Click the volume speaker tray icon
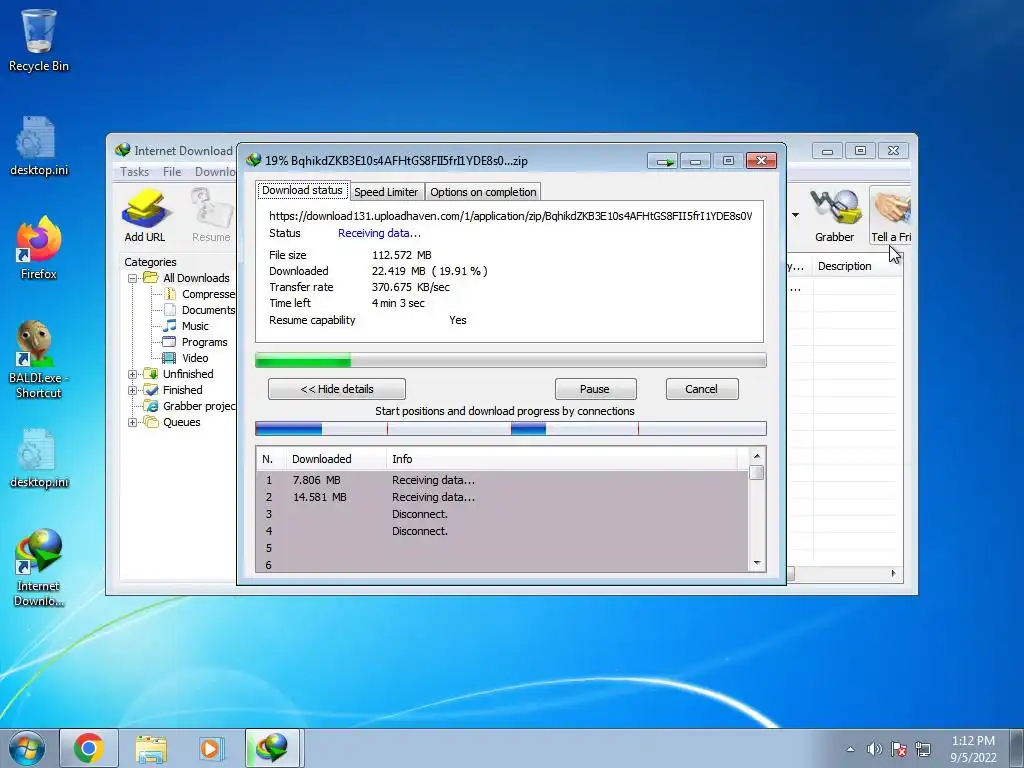The image size is (1024, 768). pyautogui.click(x=874, y=749)
